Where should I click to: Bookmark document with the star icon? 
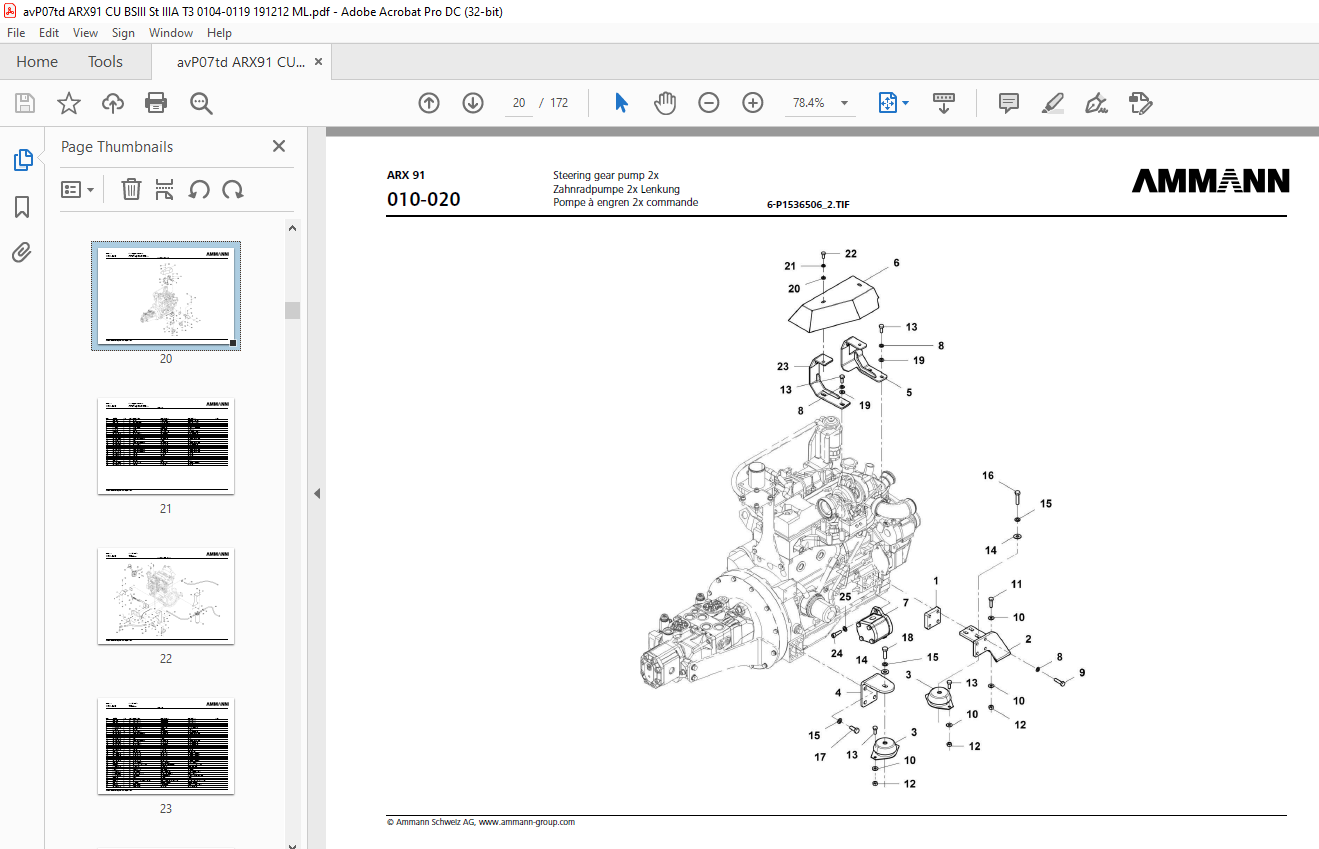(x=68, y=103)
